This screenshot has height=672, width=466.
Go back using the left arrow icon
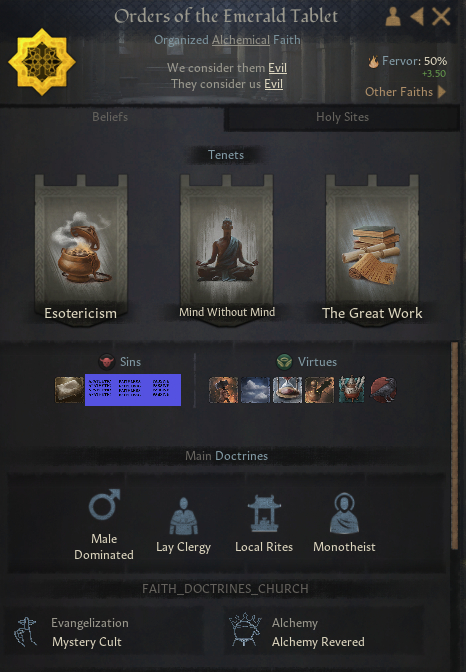(x=417, y=17)
